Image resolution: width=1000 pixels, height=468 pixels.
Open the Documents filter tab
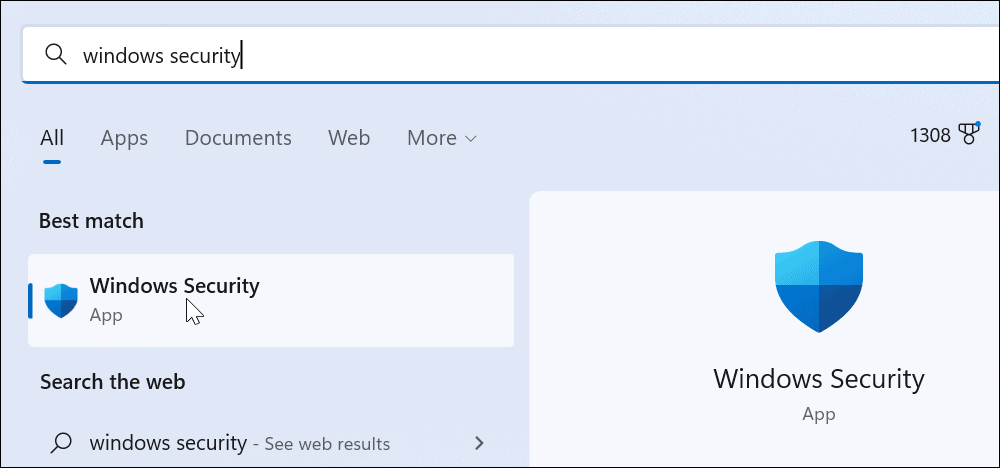point(238,138)
